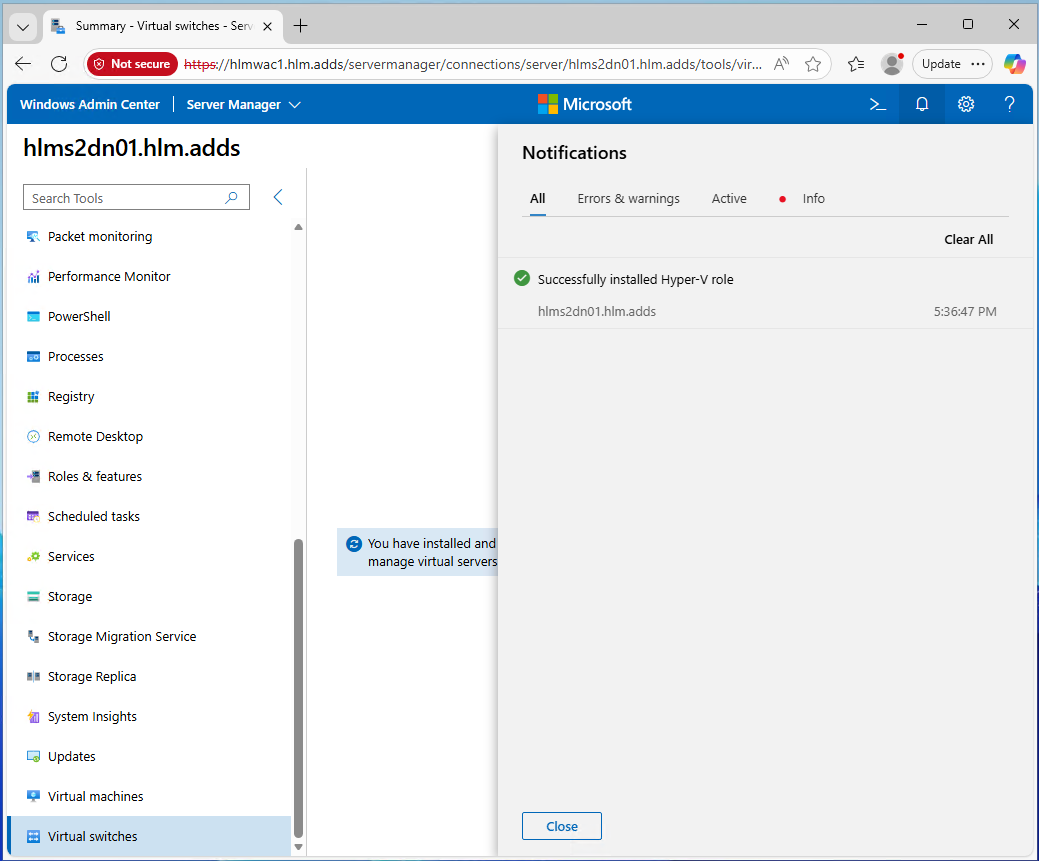Click Clear All notifications

click(968, 240)
